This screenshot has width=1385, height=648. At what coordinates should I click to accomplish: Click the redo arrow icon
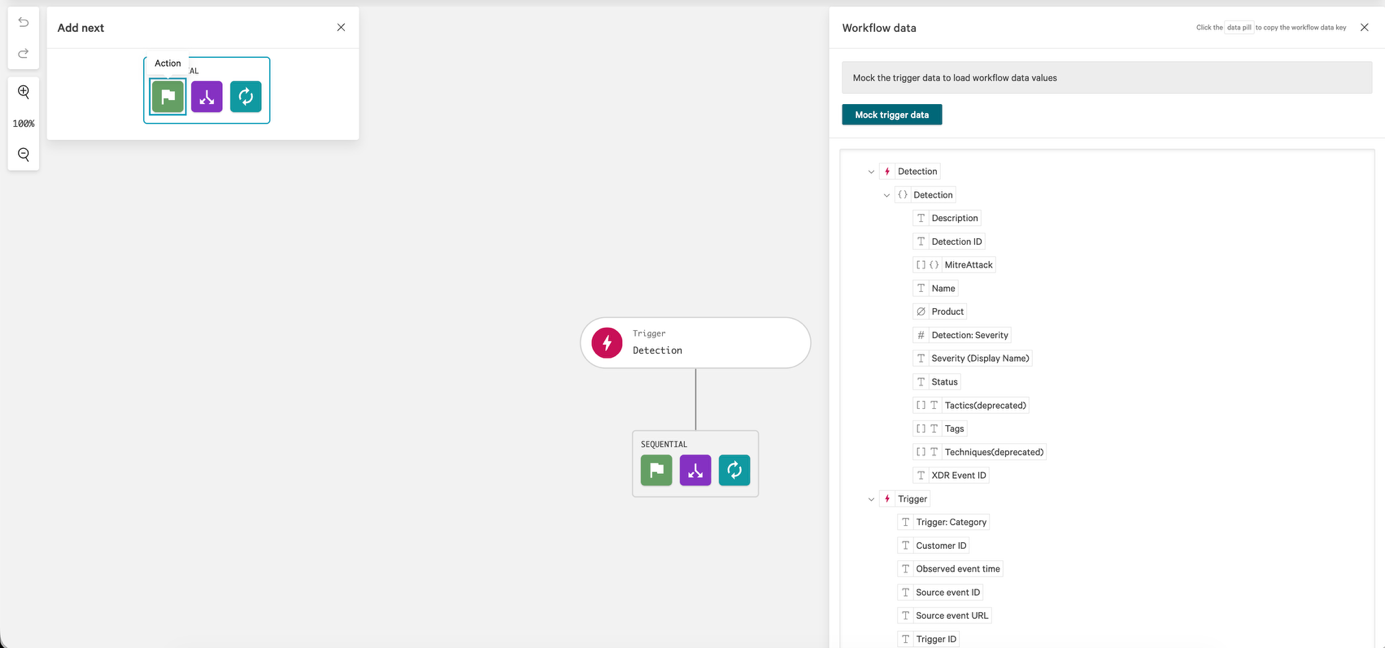point(23,54)
